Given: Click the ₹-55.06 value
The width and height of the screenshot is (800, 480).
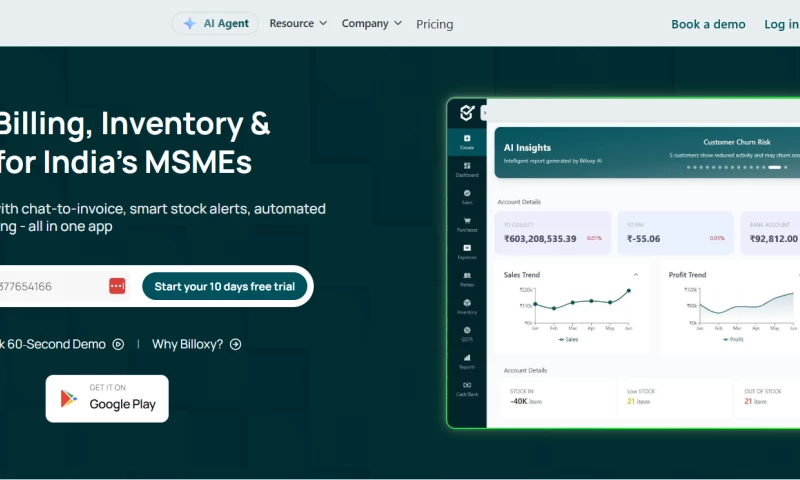Looking at the screenshot, I should tap(643, 239).
